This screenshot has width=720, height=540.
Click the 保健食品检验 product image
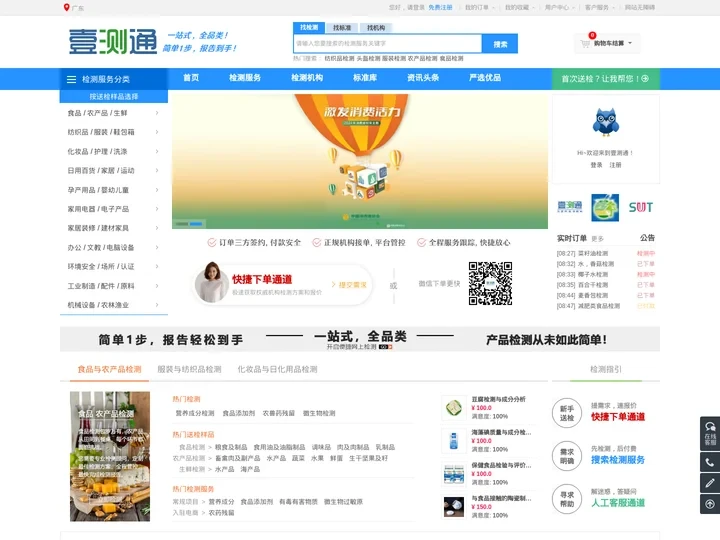pos(454,473)
